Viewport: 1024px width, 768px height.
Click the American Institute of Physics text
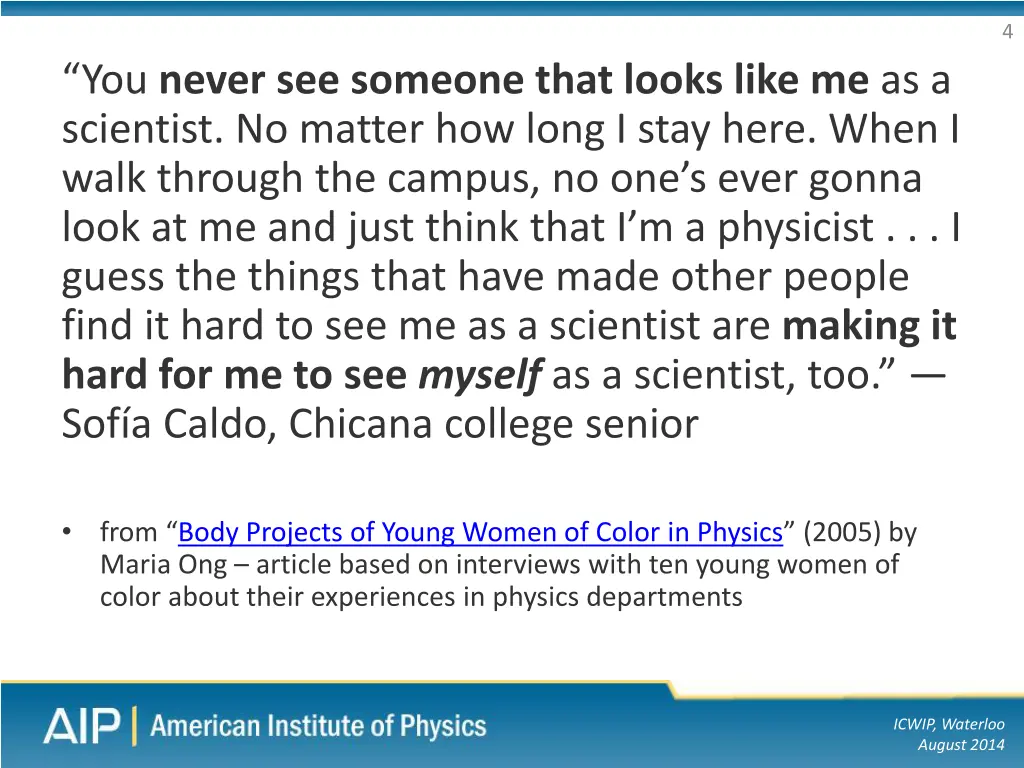click(319, 726)
